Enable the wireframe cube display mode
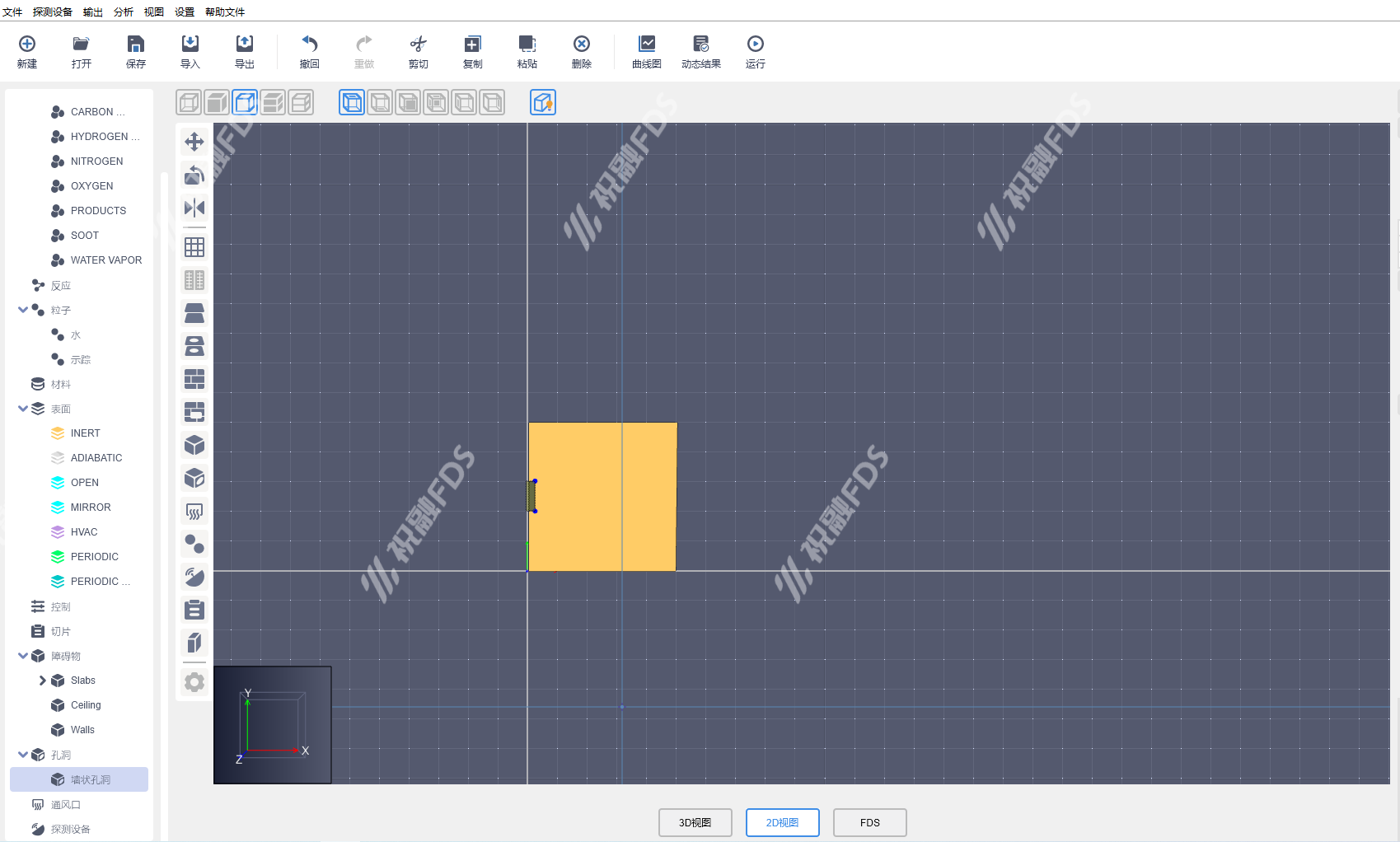This screenshot has height=842, width=1400. (189, 102)
